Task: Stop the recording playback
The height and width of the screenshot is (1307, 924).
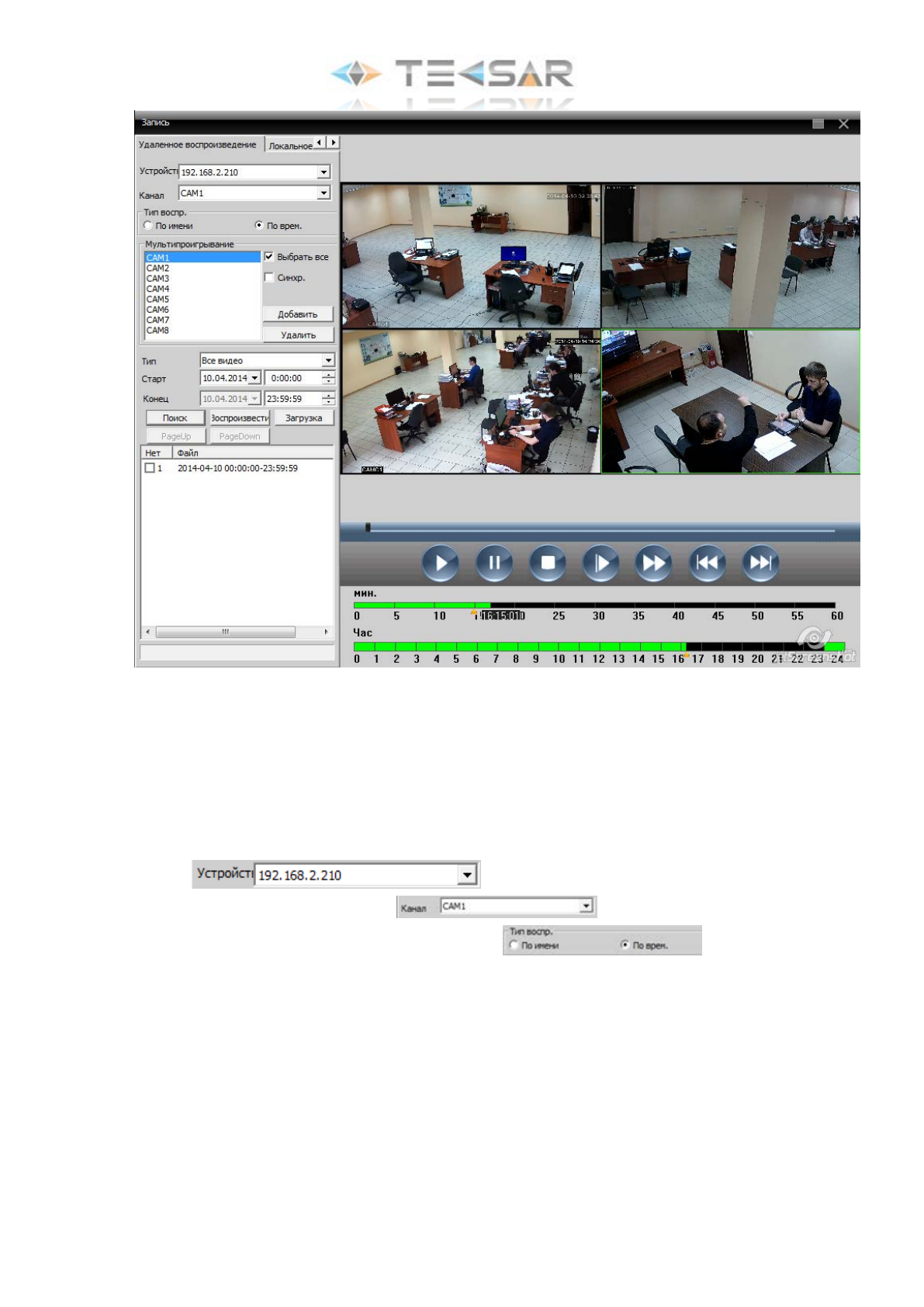Action: click(547, 563)
